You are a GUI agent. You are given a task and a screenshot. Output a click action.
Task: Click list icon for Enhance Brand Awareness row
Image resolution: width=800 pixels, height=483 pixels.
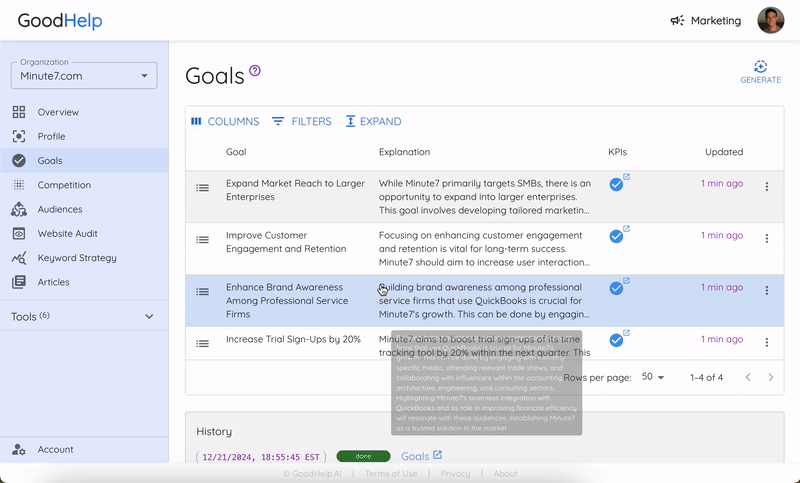pos(203,292)
